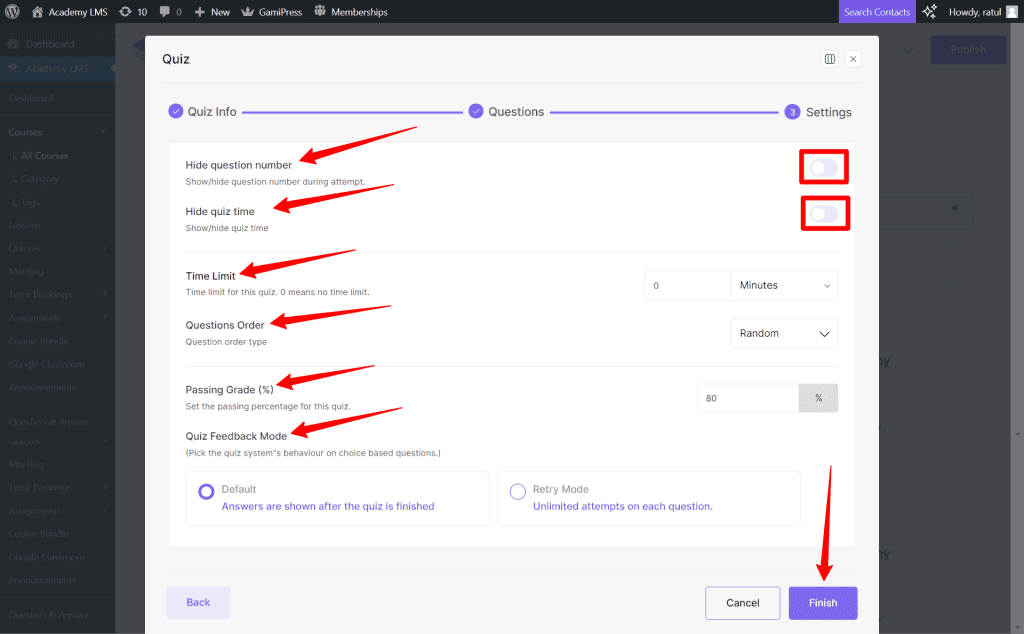
Task: Open the updates icon showing 10
Action: tap(125, 12)
